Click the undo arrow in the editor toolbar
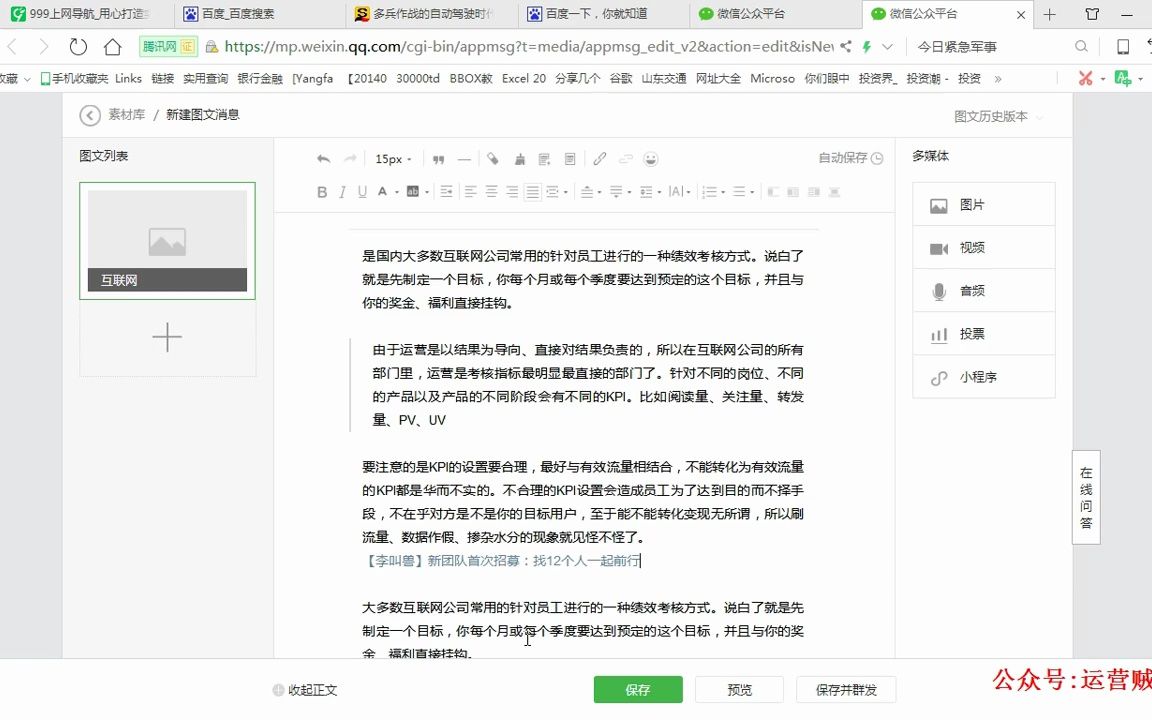 [x=321, y=158]
